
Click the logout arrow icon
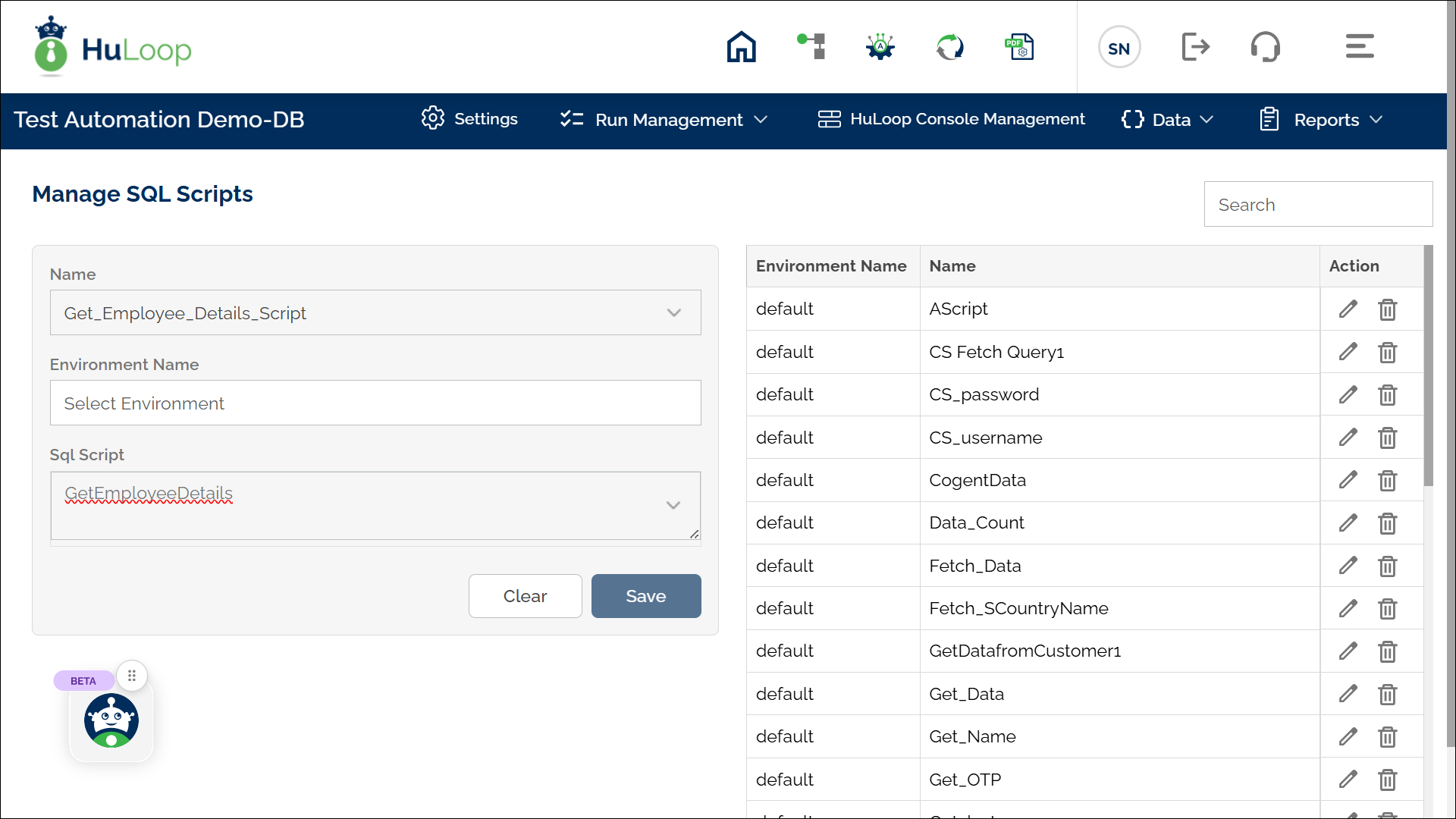[1195, 47]
